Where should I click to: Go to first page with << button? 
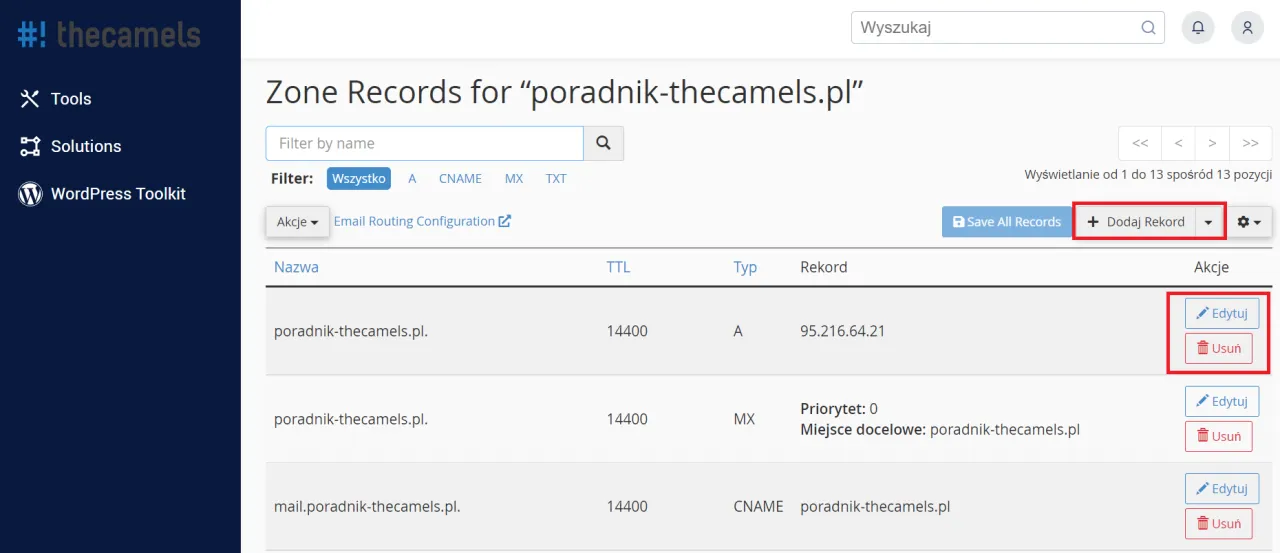coord(1140,143)
